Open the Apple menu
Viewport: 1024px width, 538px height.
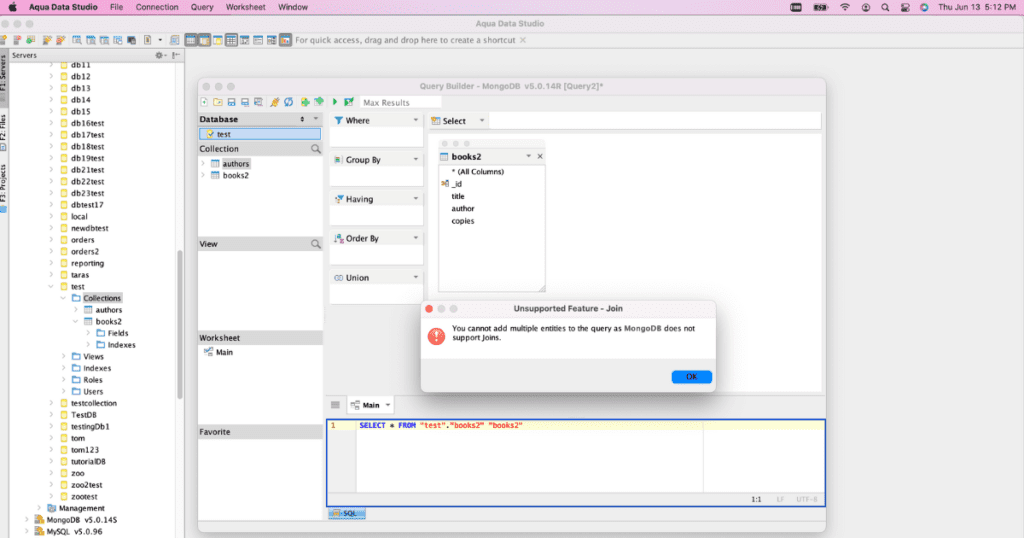pos(12,7)
